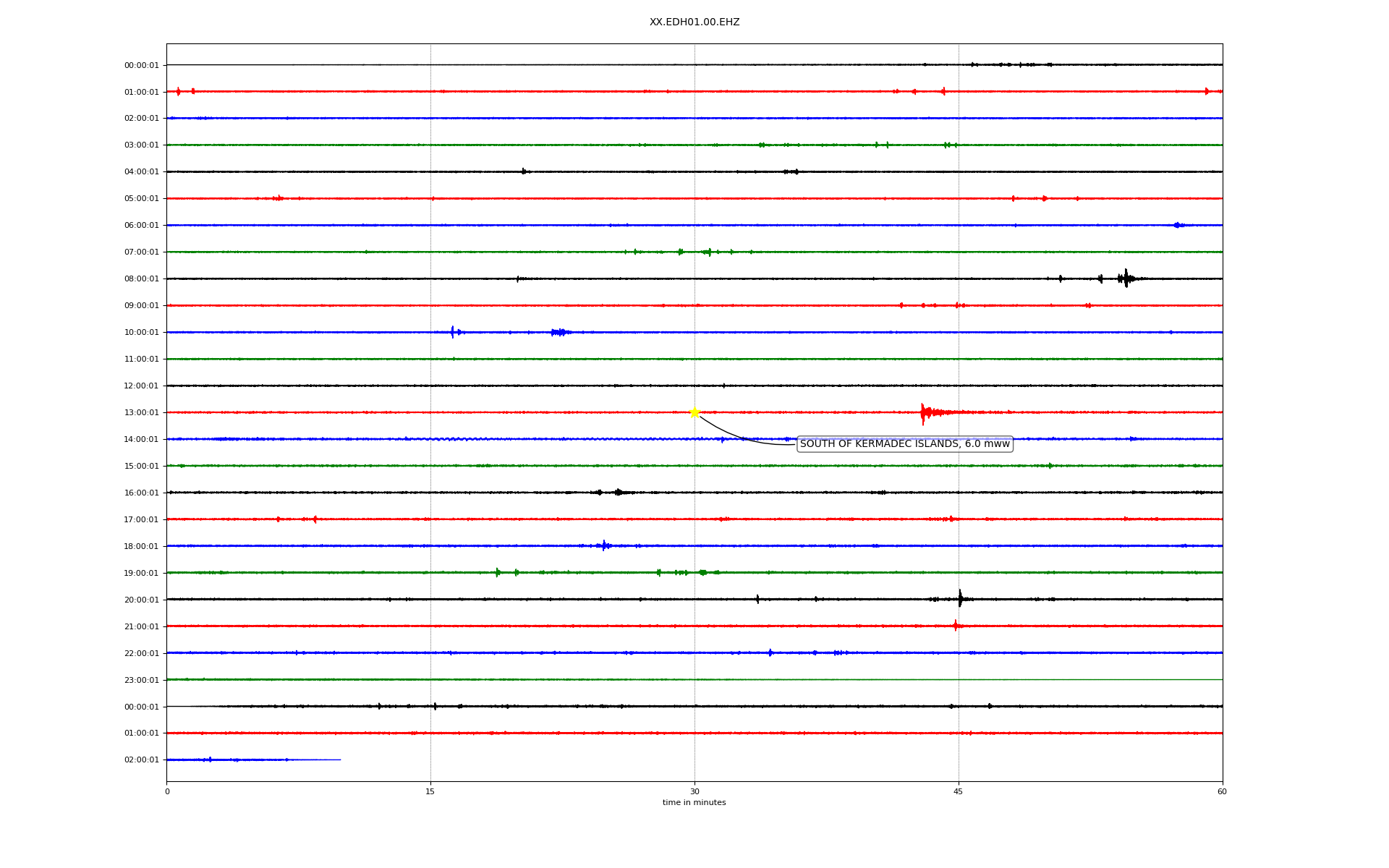Click the x-axis tick label 60

pyautogui.click(x=1222, y=792)
